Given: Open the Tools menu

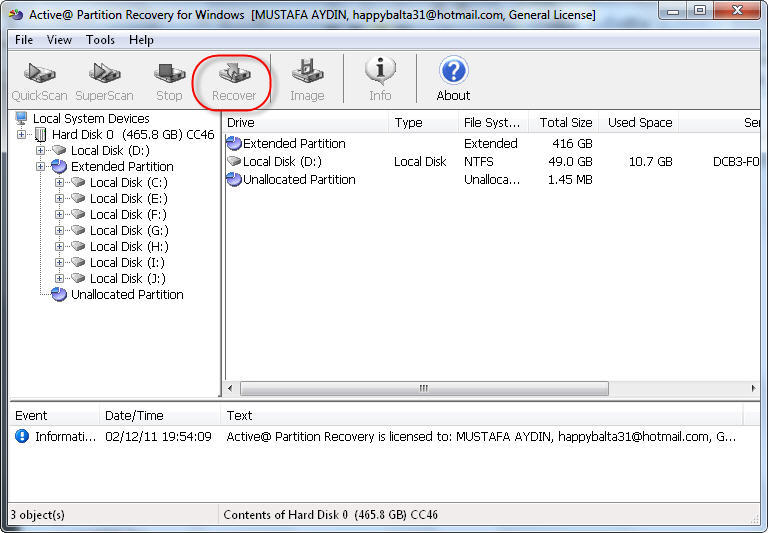Looking at the screenshot, I should click(100, 40).
